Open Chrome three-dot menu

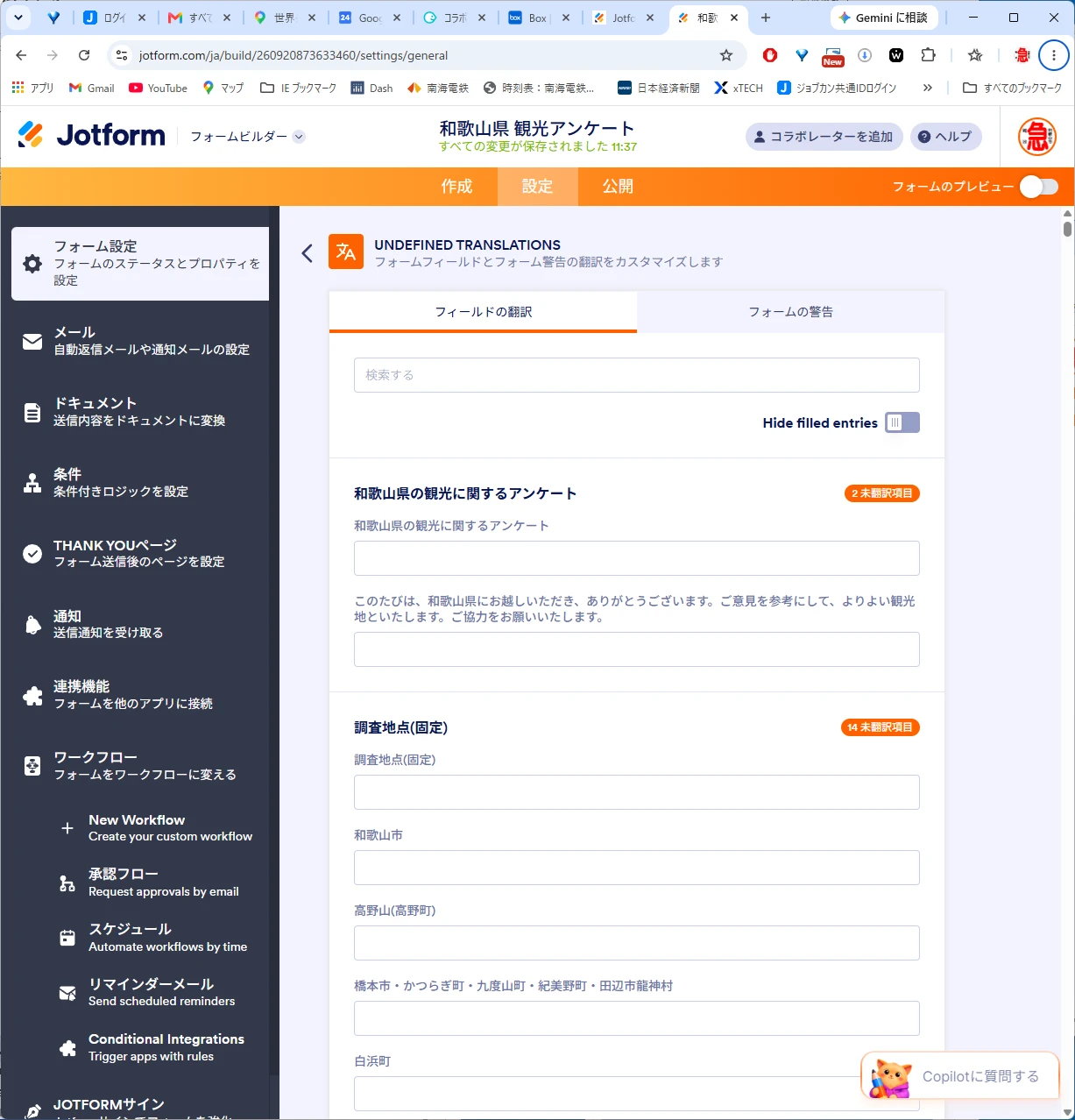(1054, 55)
